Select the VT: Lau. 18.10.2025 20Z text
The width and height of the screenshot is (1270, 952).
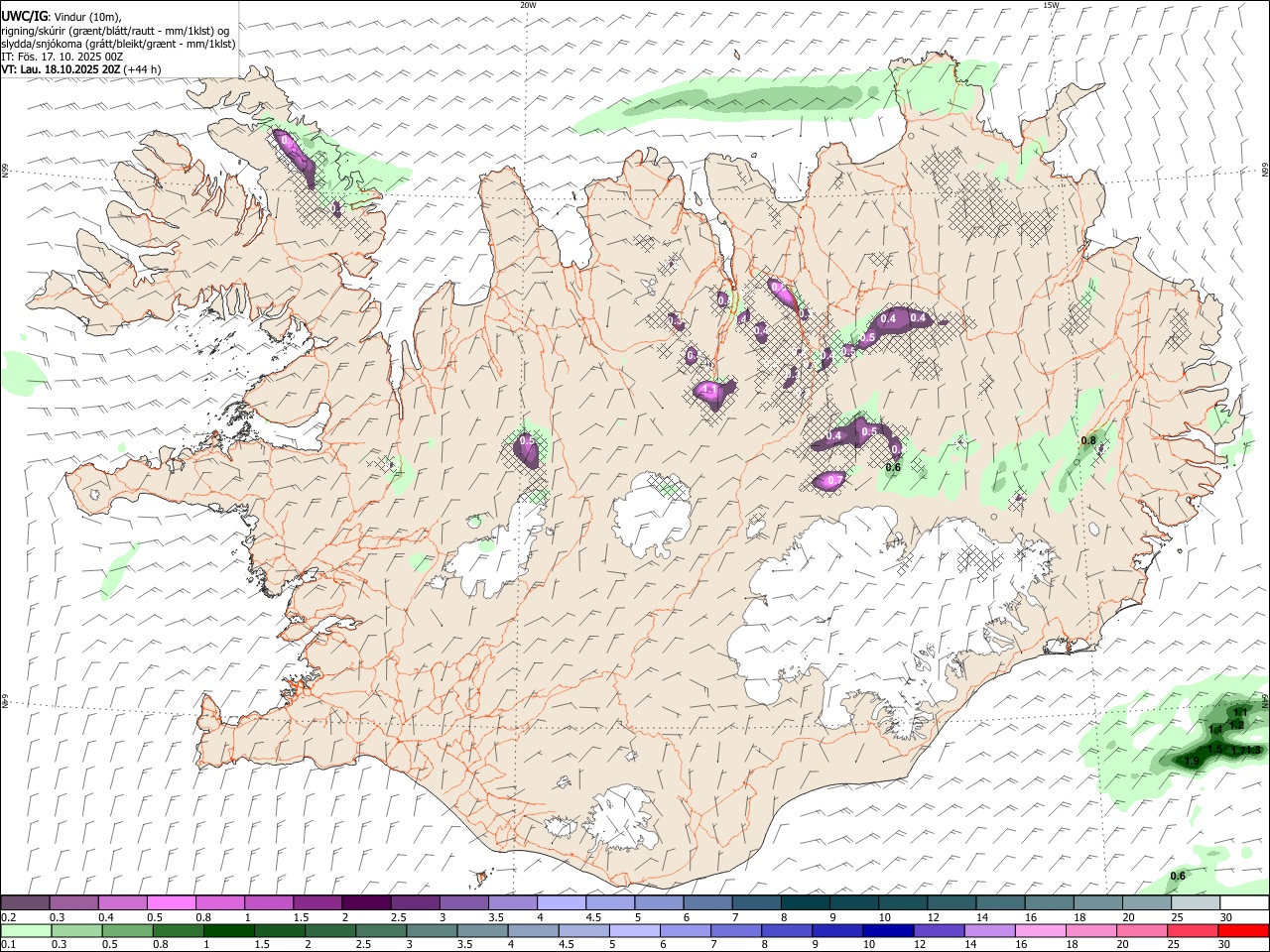61,69
